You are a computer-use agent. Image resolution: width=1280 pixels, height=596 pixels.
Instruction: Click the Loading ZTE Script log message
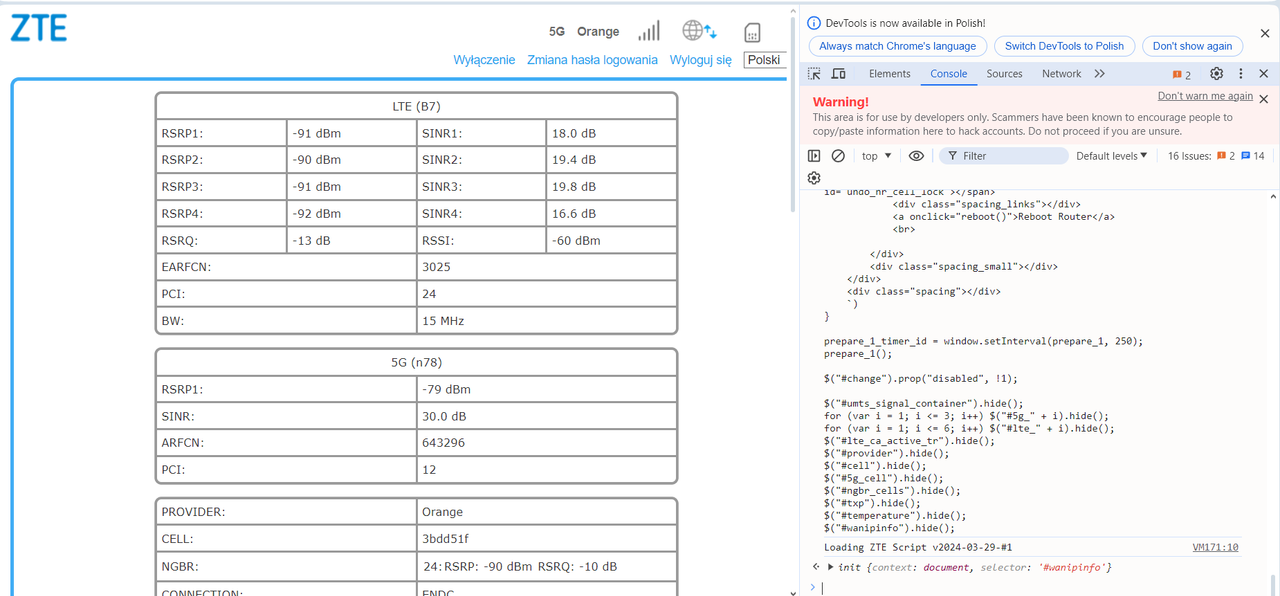(918, 548)
